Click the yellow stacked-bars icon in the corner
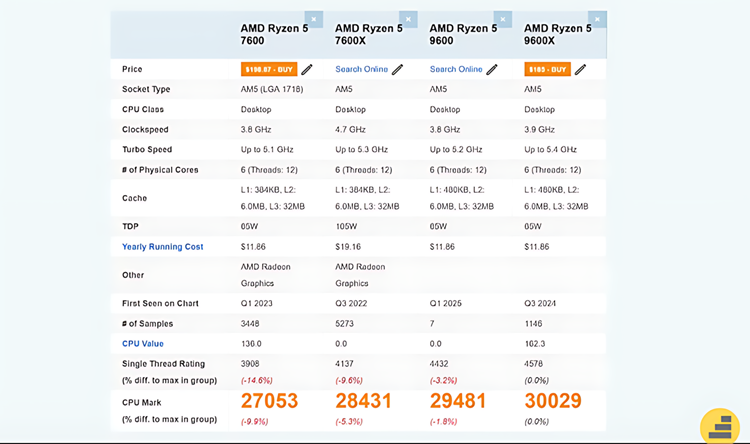Screen dimensions: 750x444 point(720,427)
